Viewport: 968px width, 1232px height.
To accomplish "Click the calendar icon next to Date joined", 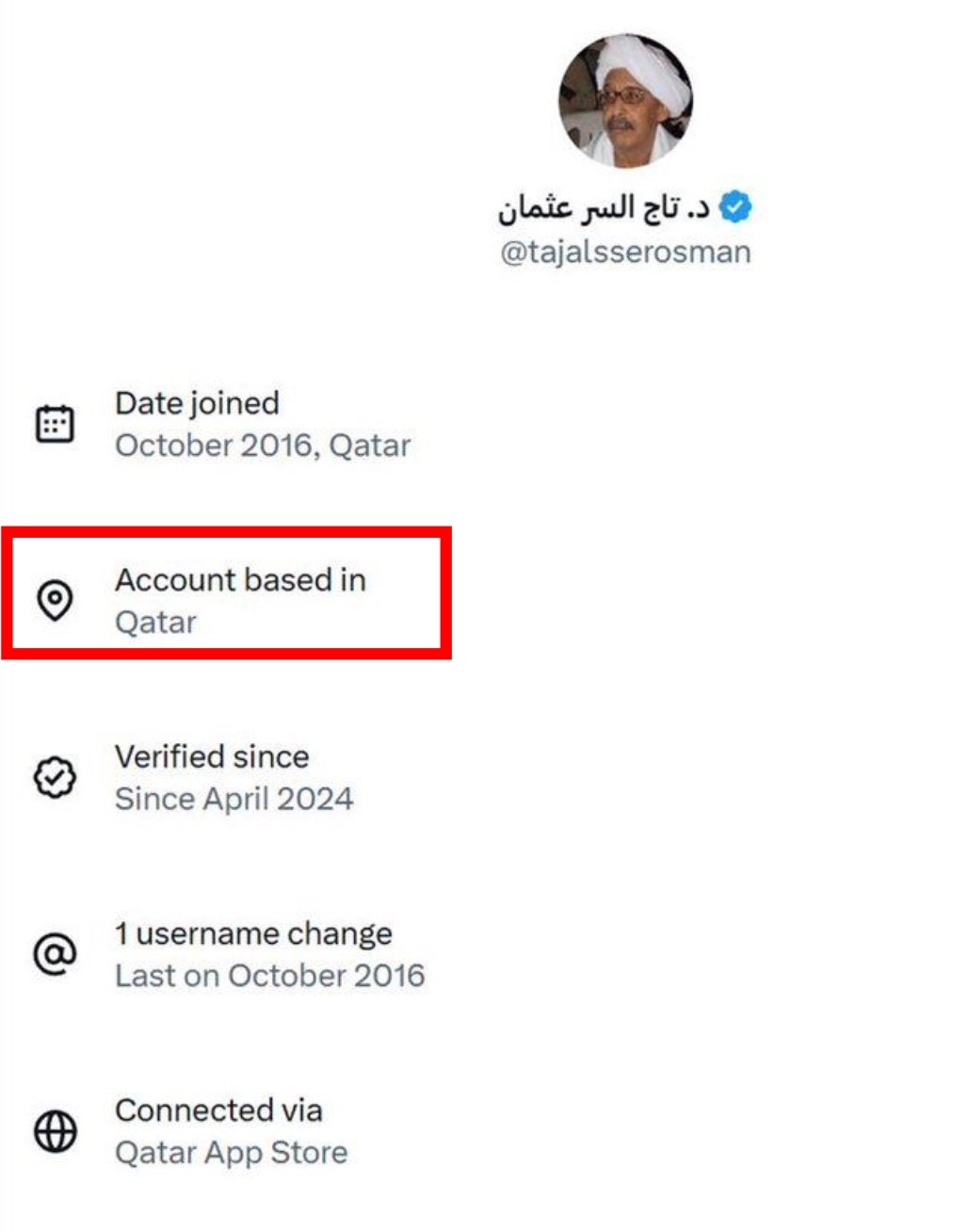I will pyautogui.click(x=55, y=424).
